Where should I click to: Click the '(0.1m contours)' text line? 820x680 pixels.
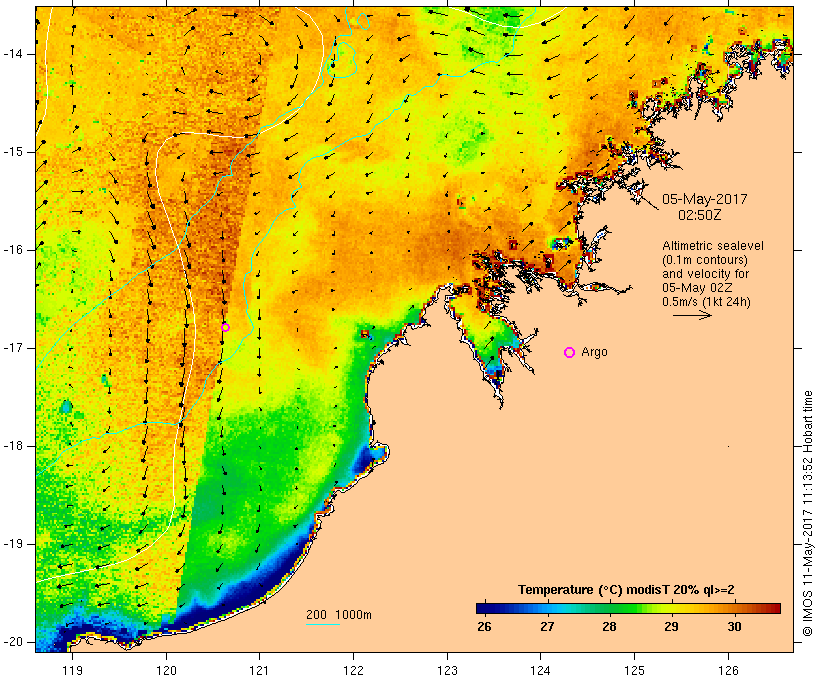point(705,260)
